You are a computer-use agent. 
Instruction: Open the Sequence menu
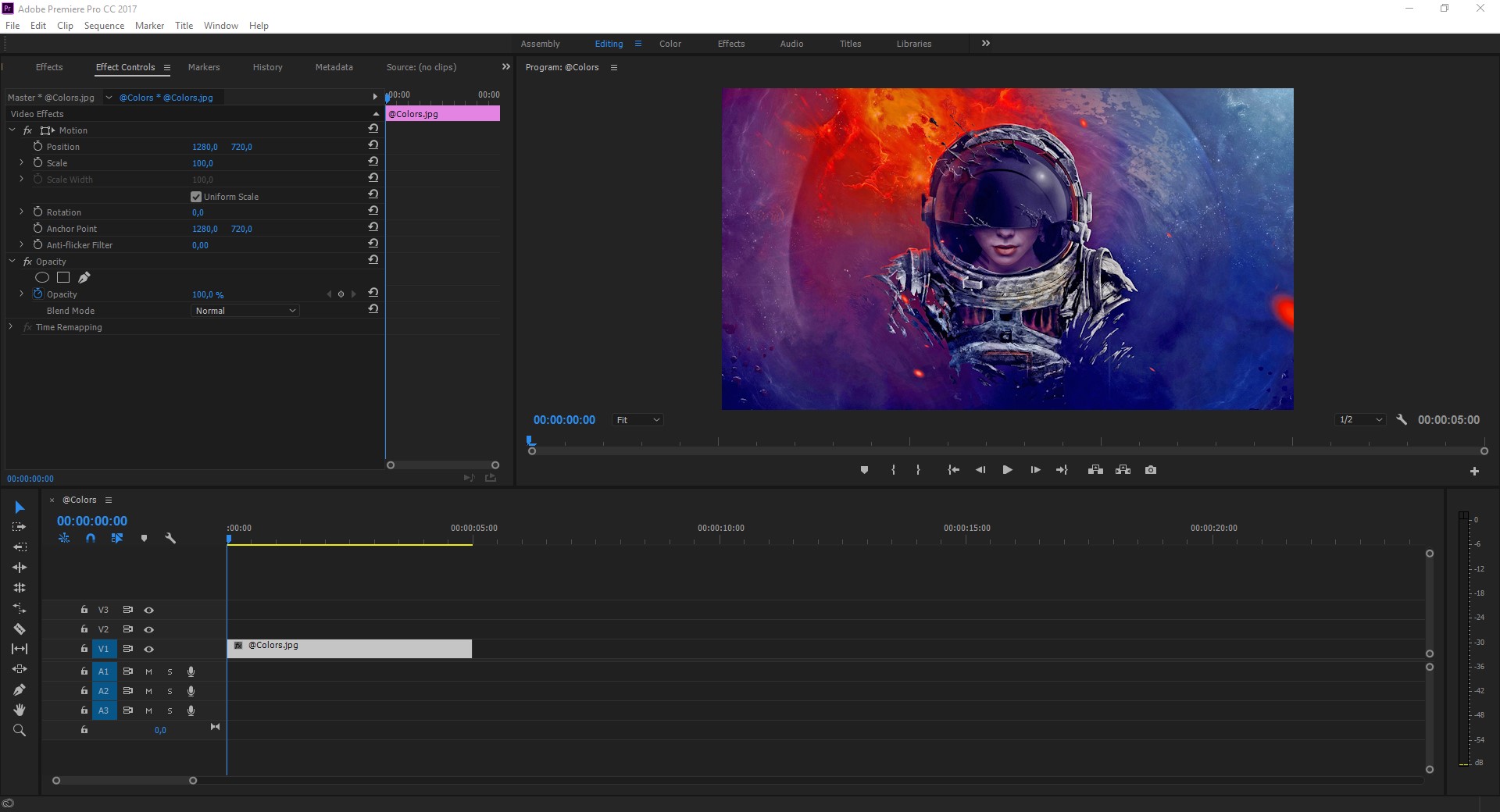coord(104,25)
